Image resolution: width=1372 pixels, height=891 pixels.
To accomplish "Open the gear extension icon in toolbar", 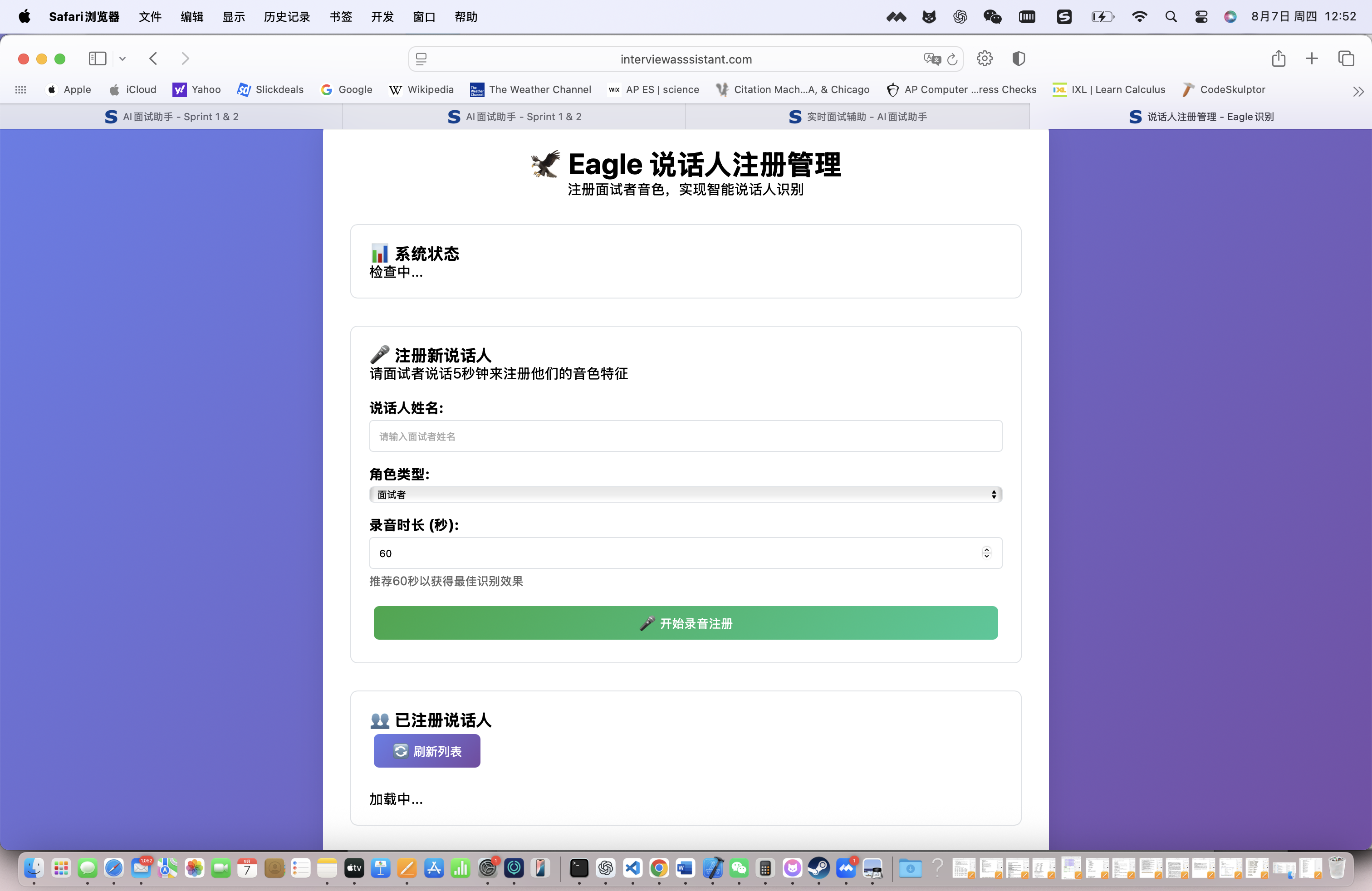I will 985,59.
